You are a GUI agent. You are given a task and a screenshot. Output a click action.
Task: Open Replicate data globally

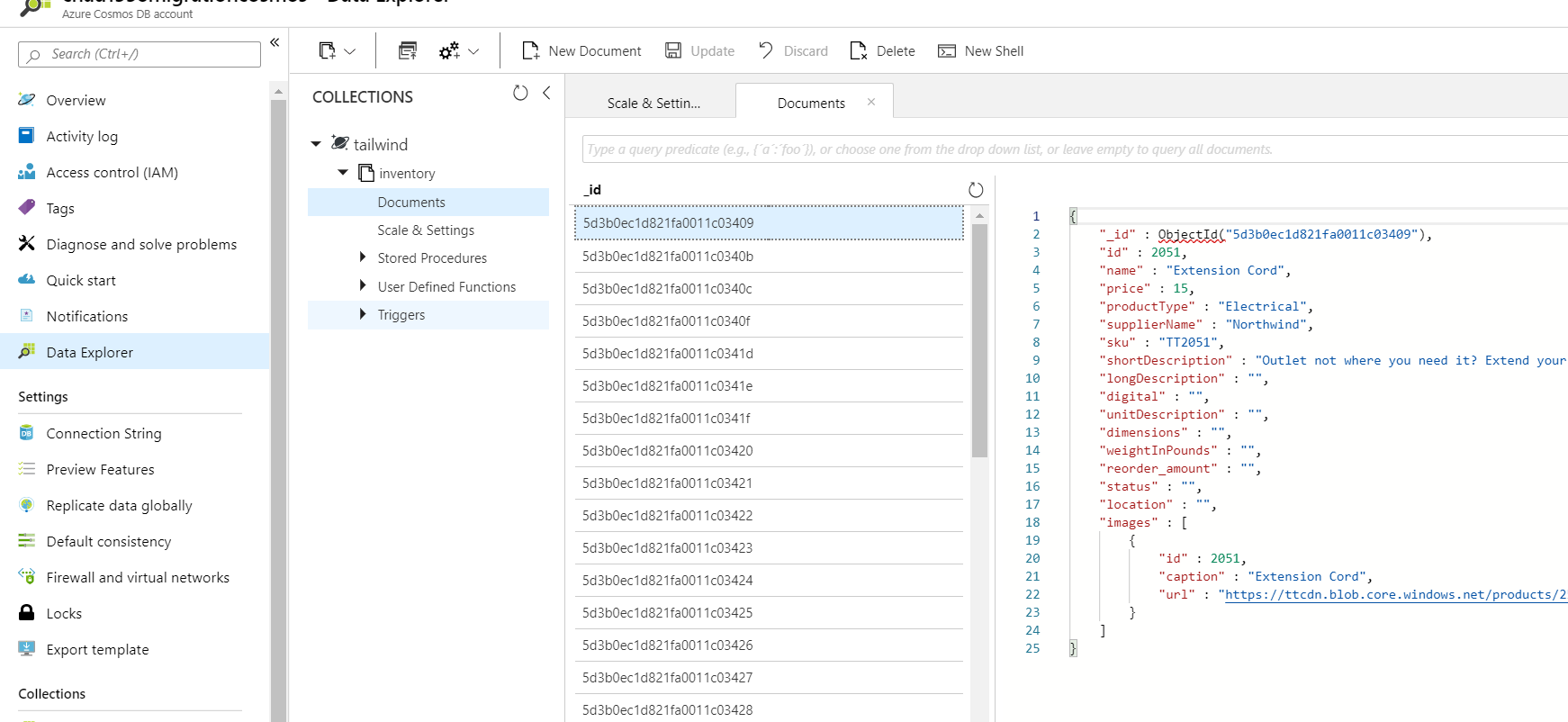[135, 505]
